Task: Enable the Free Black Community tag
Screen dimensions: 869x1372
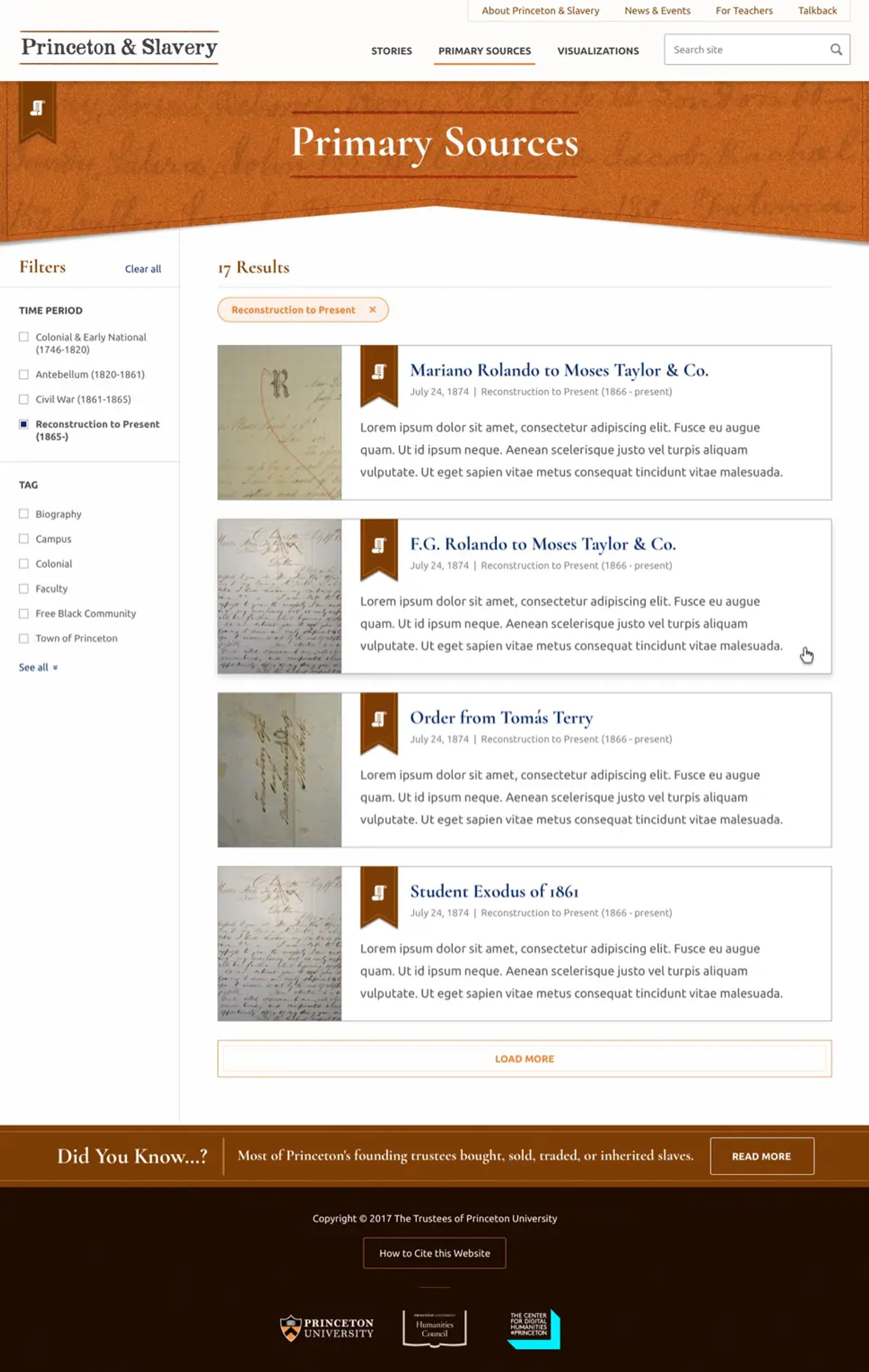Action: coord(23,614)
